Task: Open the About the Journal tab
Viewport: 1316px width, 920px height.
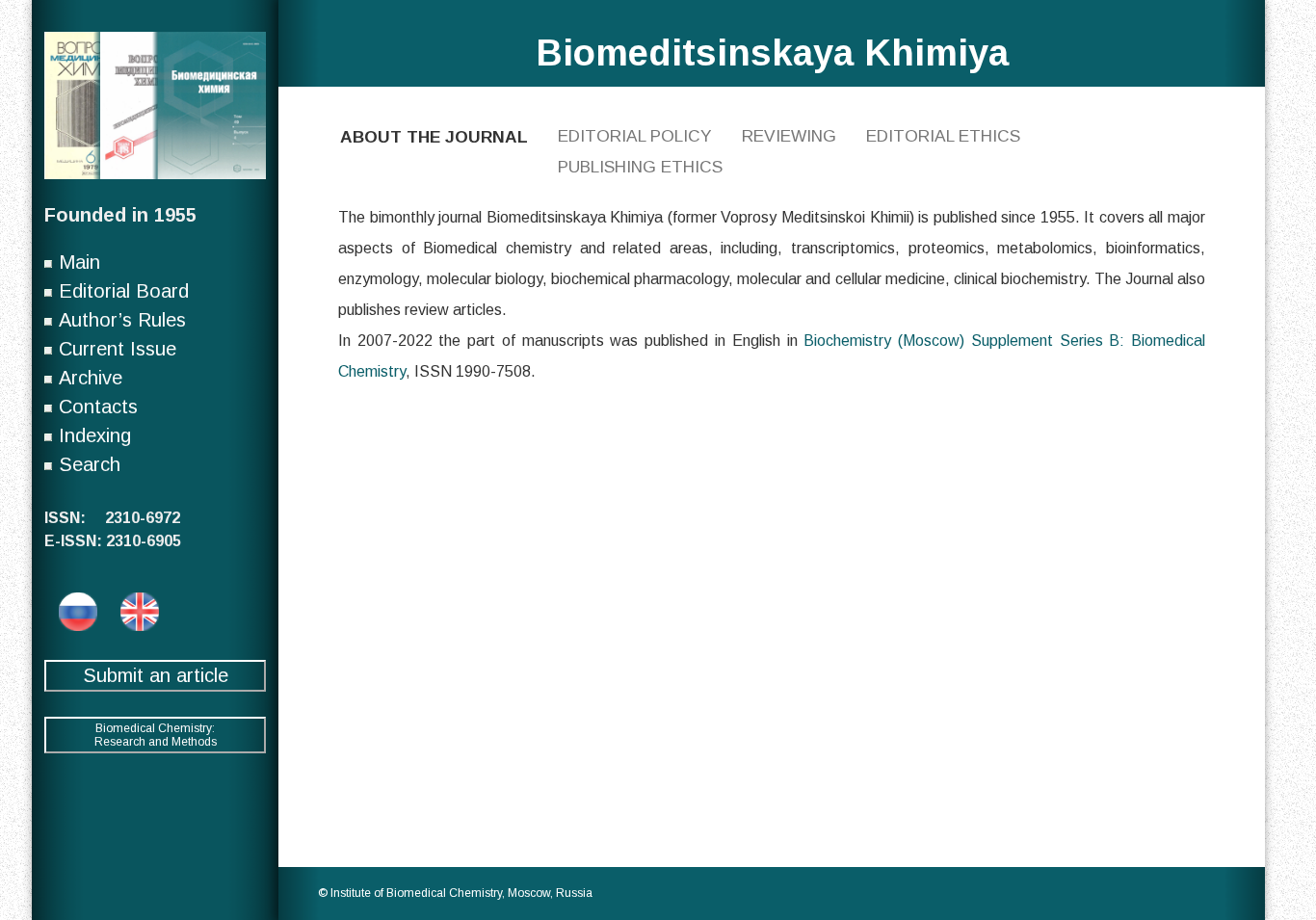Action: pos(434,137)
